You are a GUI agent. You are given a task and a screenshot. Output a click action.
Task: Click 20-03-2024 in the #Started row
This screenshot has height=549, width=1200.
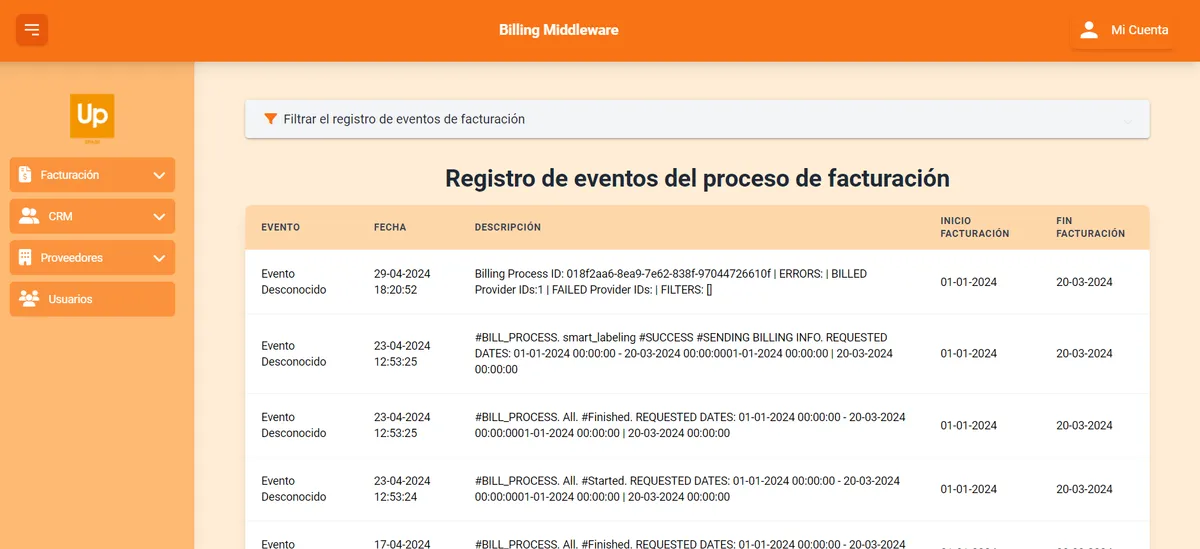1084,489
